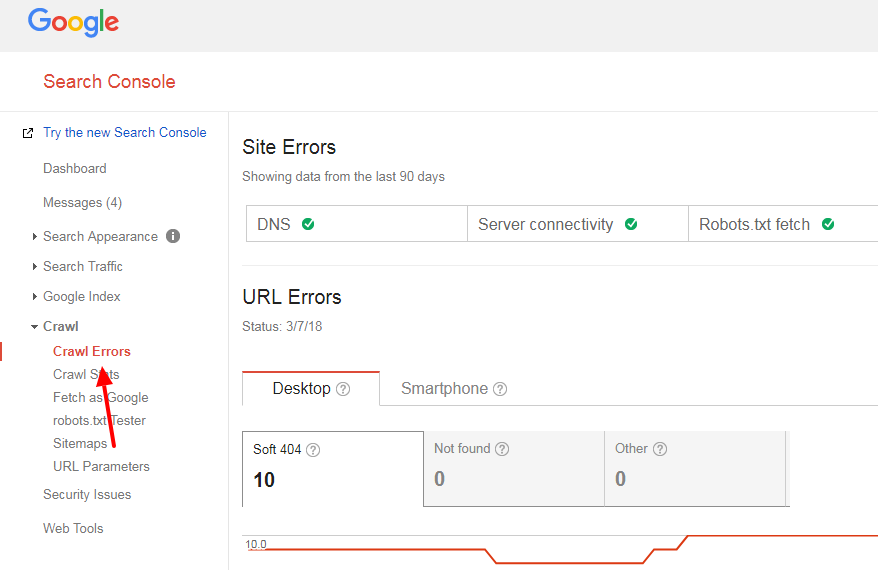Click the Robots.txt fetch status checkmark
The height and width of the screenshot is (570, 878).
click(x=828, y=224)
